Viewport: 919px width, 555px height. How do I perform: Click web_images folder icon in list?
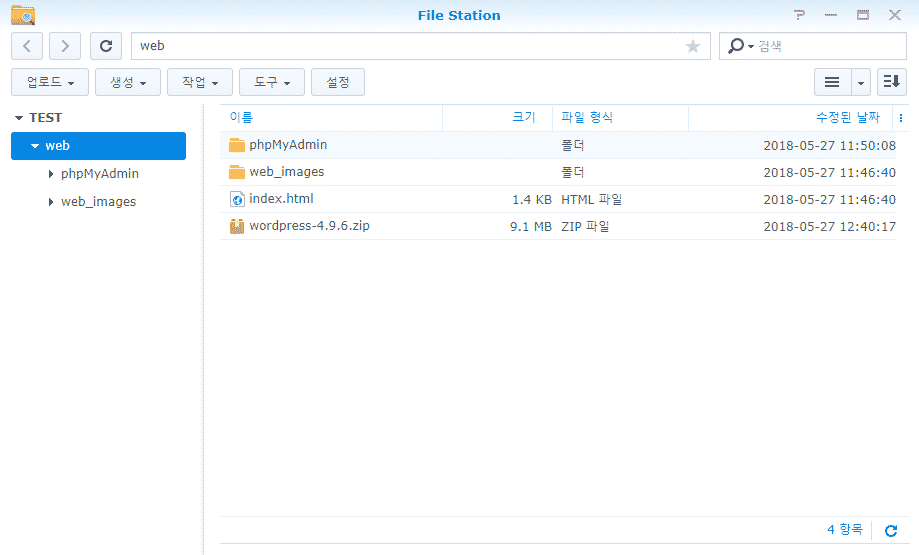click(237, 172)
